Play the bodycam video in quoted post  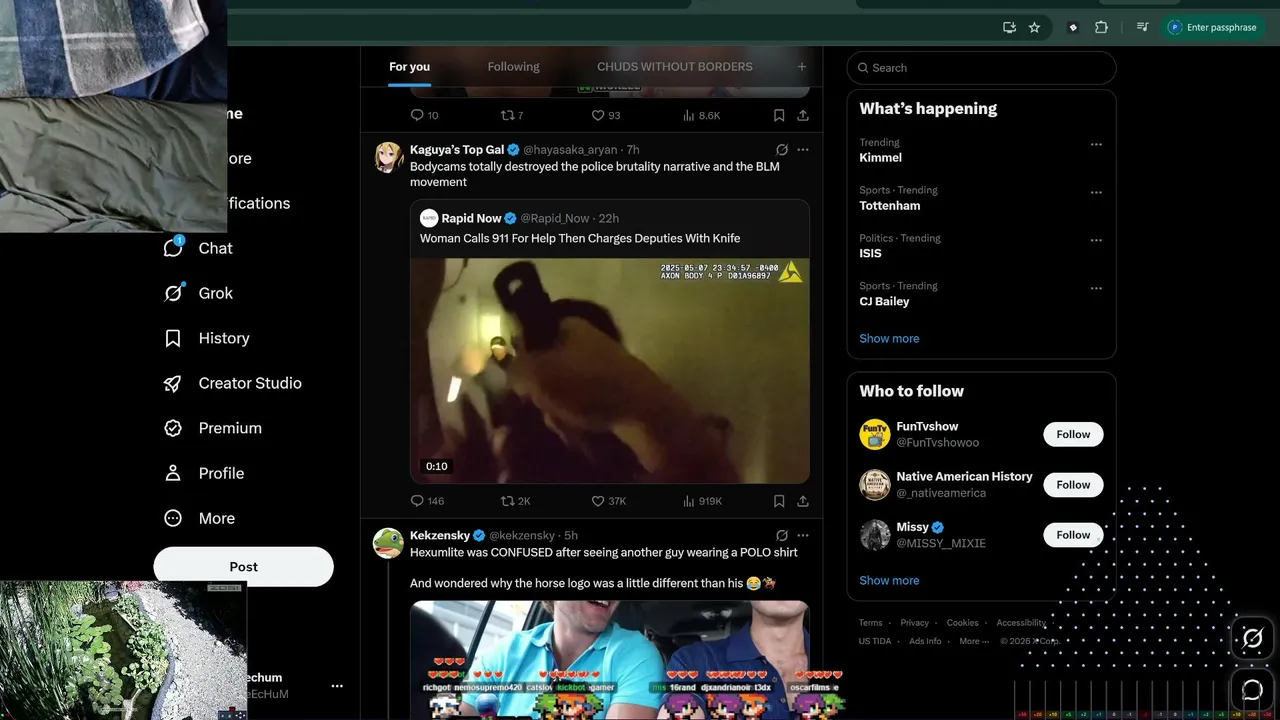tap(610, 371)
